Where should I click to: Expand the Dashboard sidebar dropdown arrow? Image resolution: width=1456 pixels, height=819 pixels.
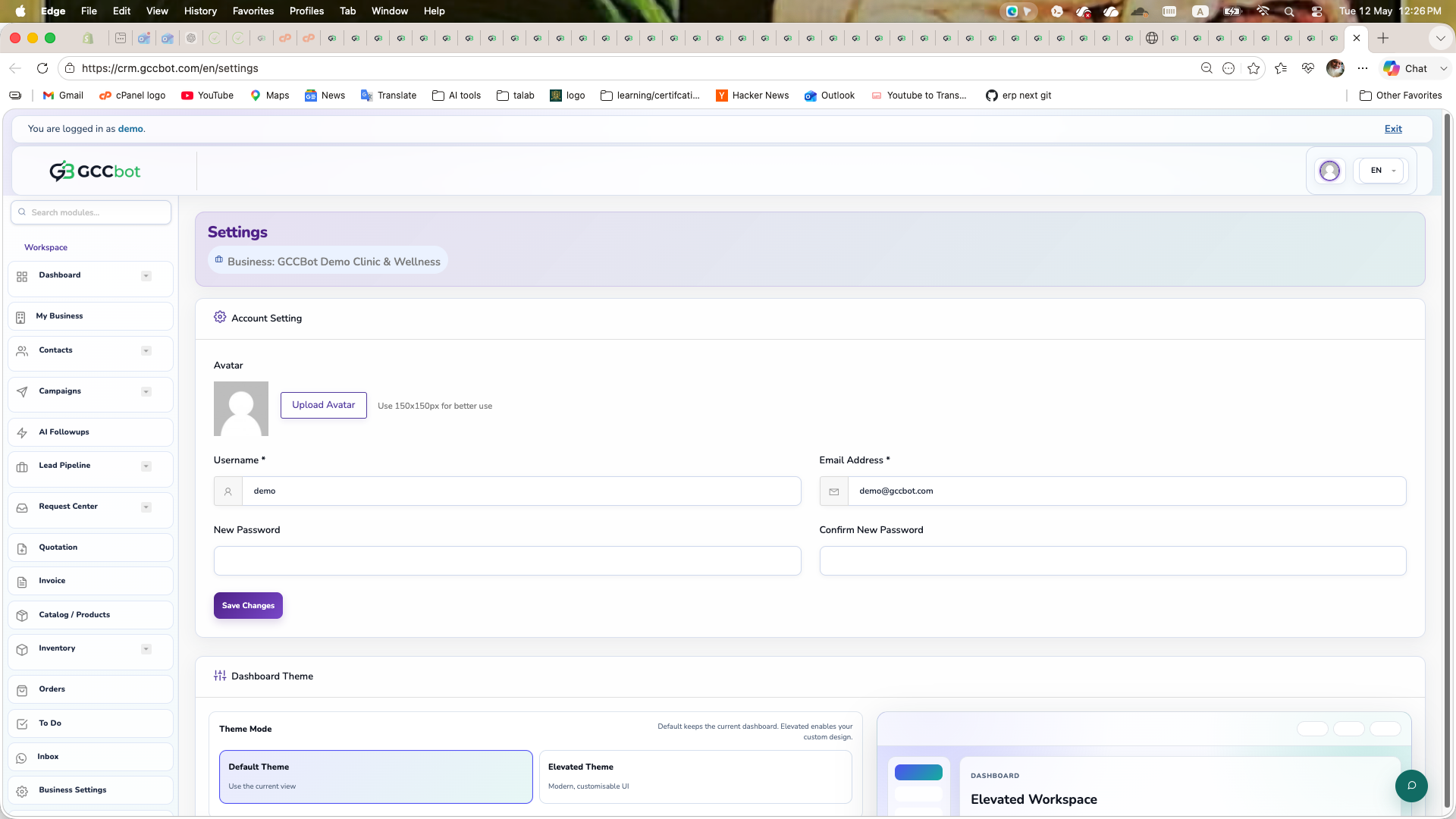[146, 276]
